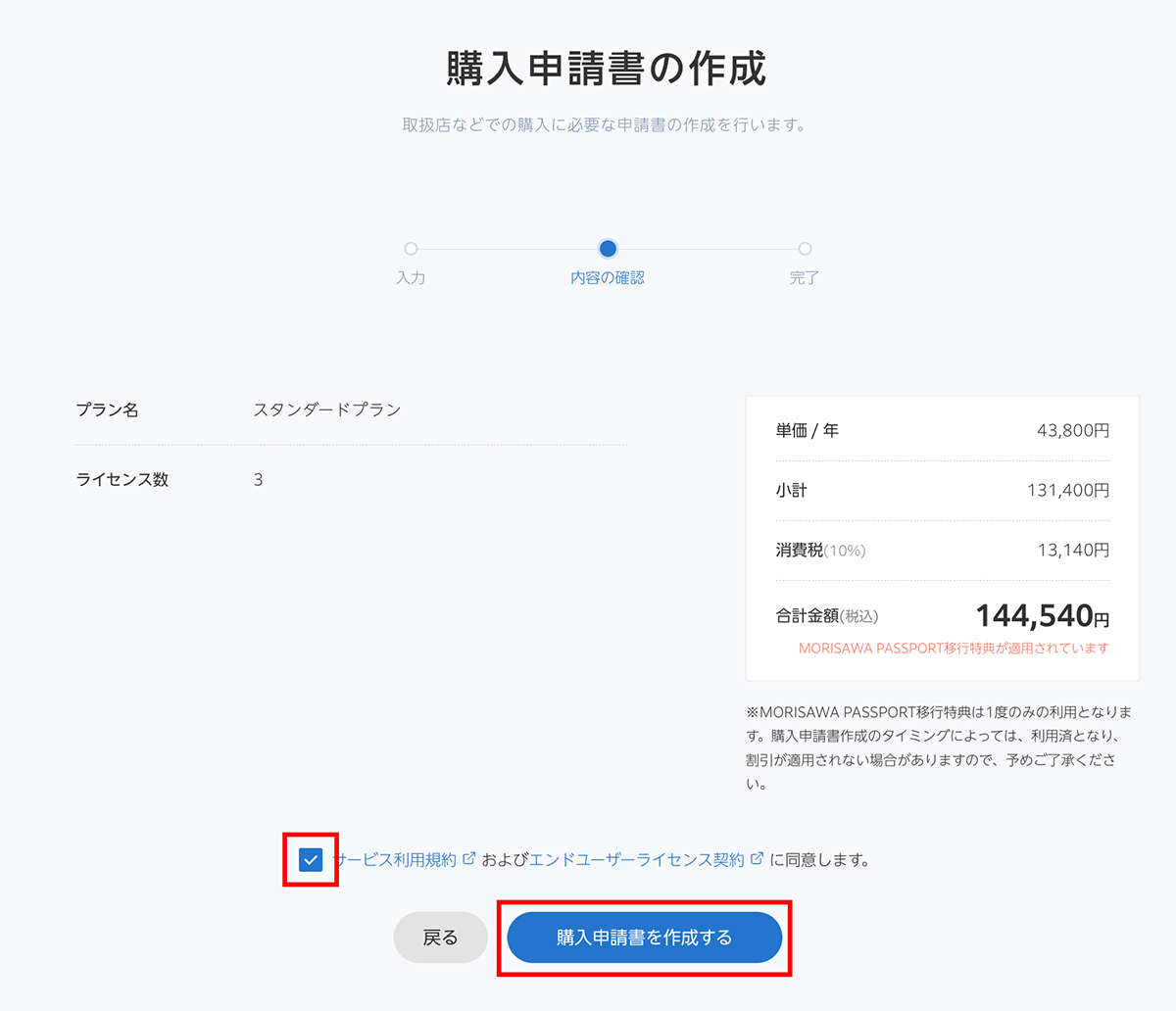This screenshot has height=1011, width=1176.
Task: Open the エンドユーザーライセンス契約 link
Action: coord(636,860)
